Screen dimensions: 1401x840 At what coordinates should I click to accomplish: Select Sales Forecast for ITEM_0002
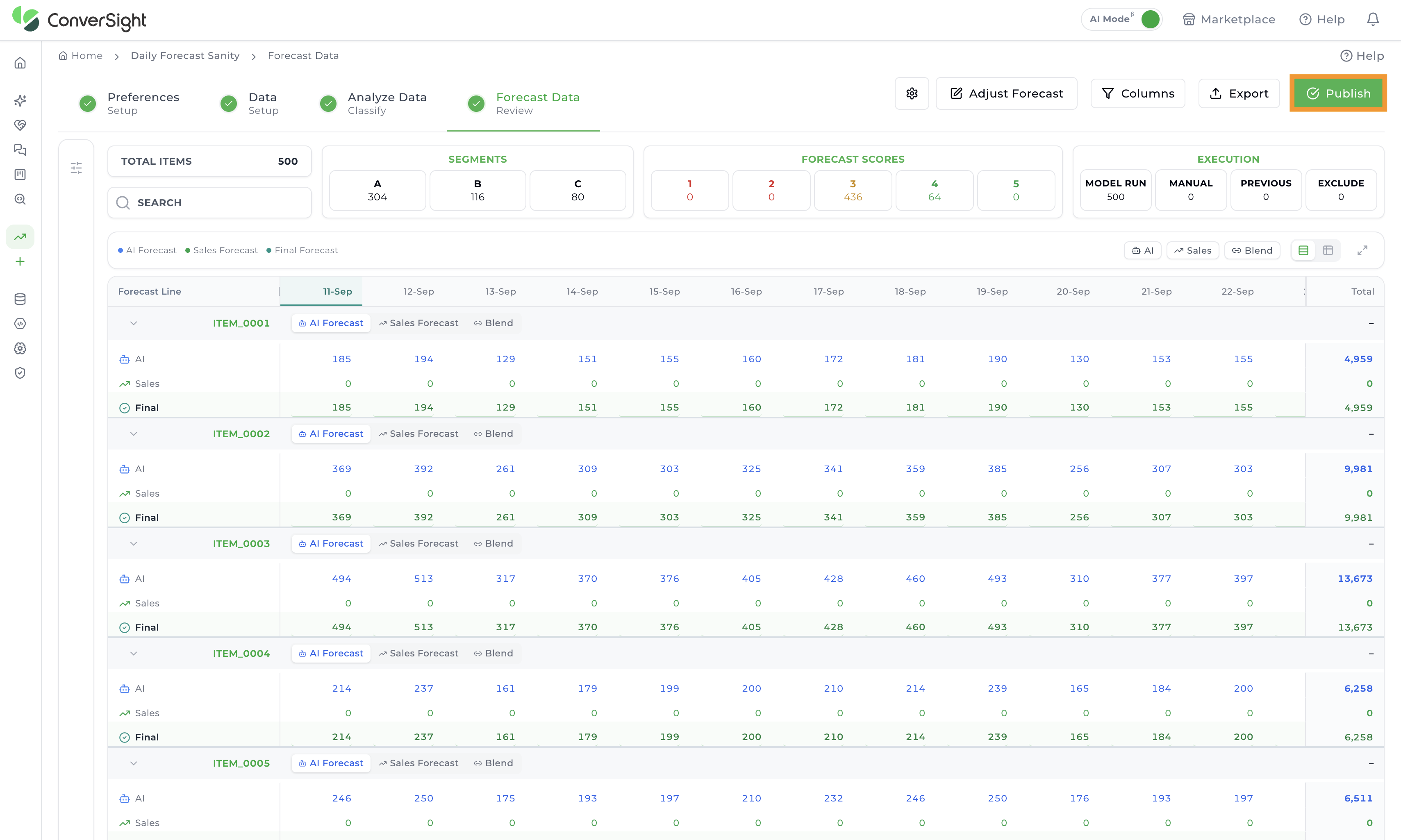(418, 434)
